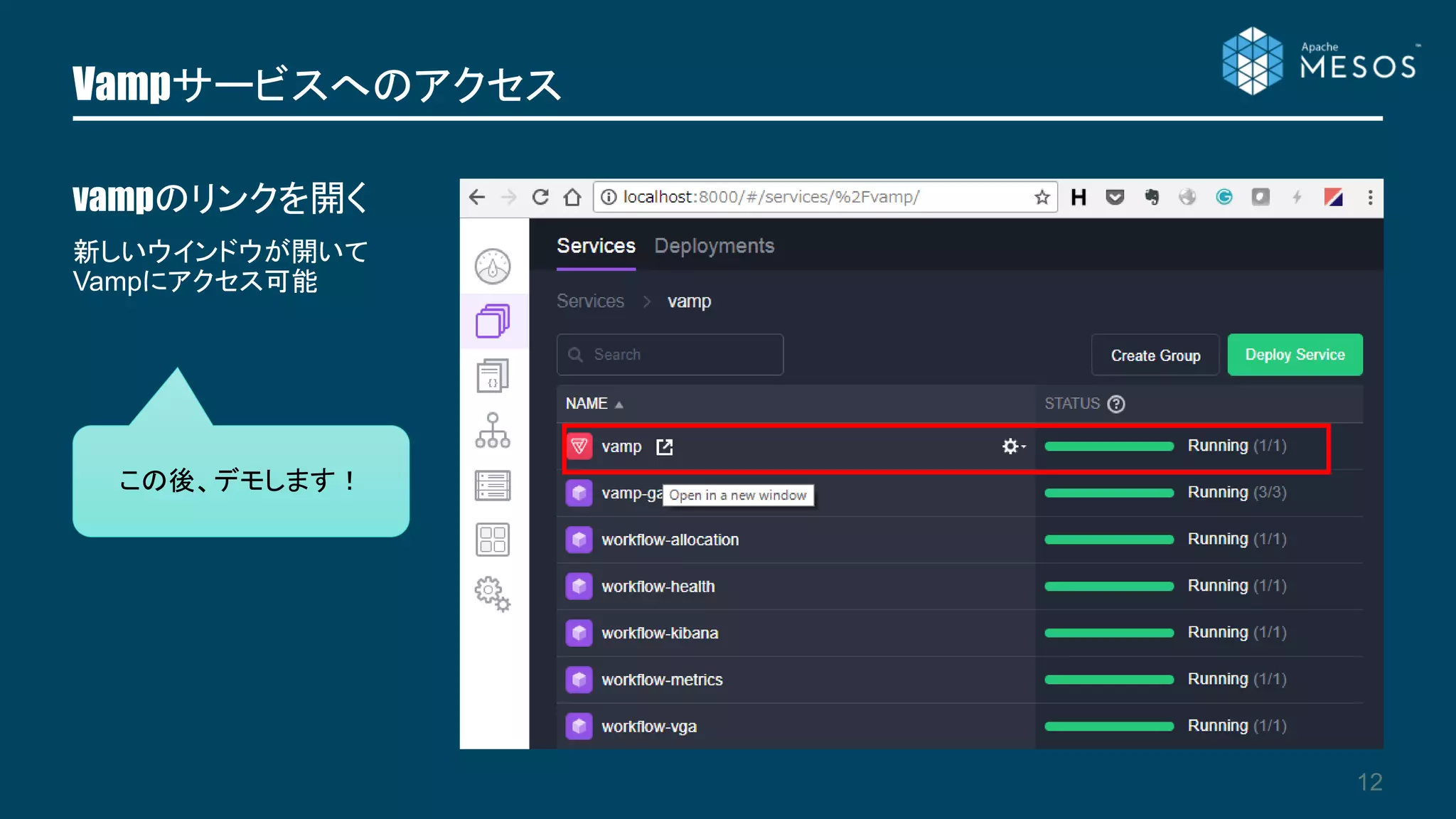Click the vamp row green status bar
Viewport: 1456px width, 819px height.
1109,446
